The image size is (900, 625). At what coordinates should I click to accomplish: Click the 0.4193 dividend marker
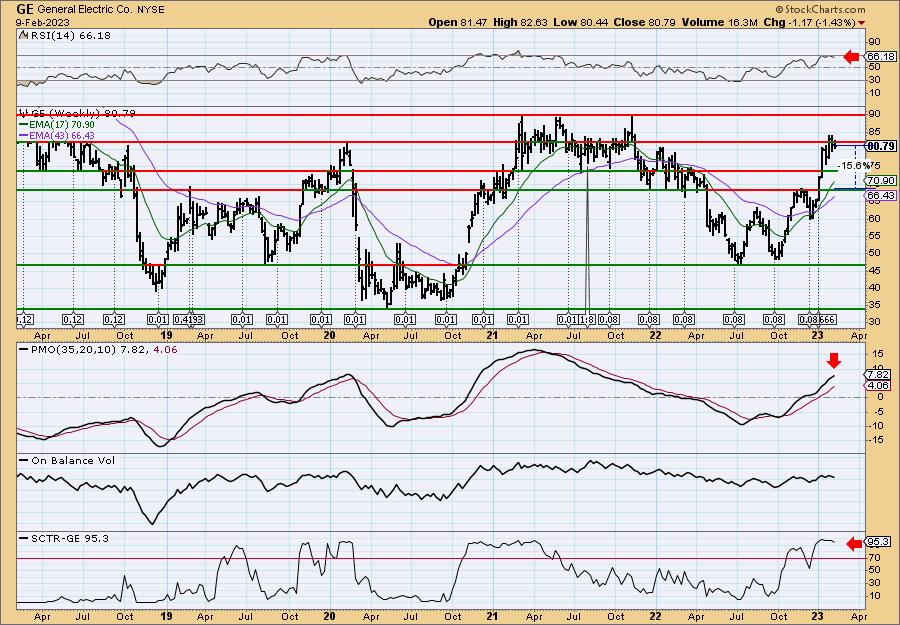pos(190,320)
